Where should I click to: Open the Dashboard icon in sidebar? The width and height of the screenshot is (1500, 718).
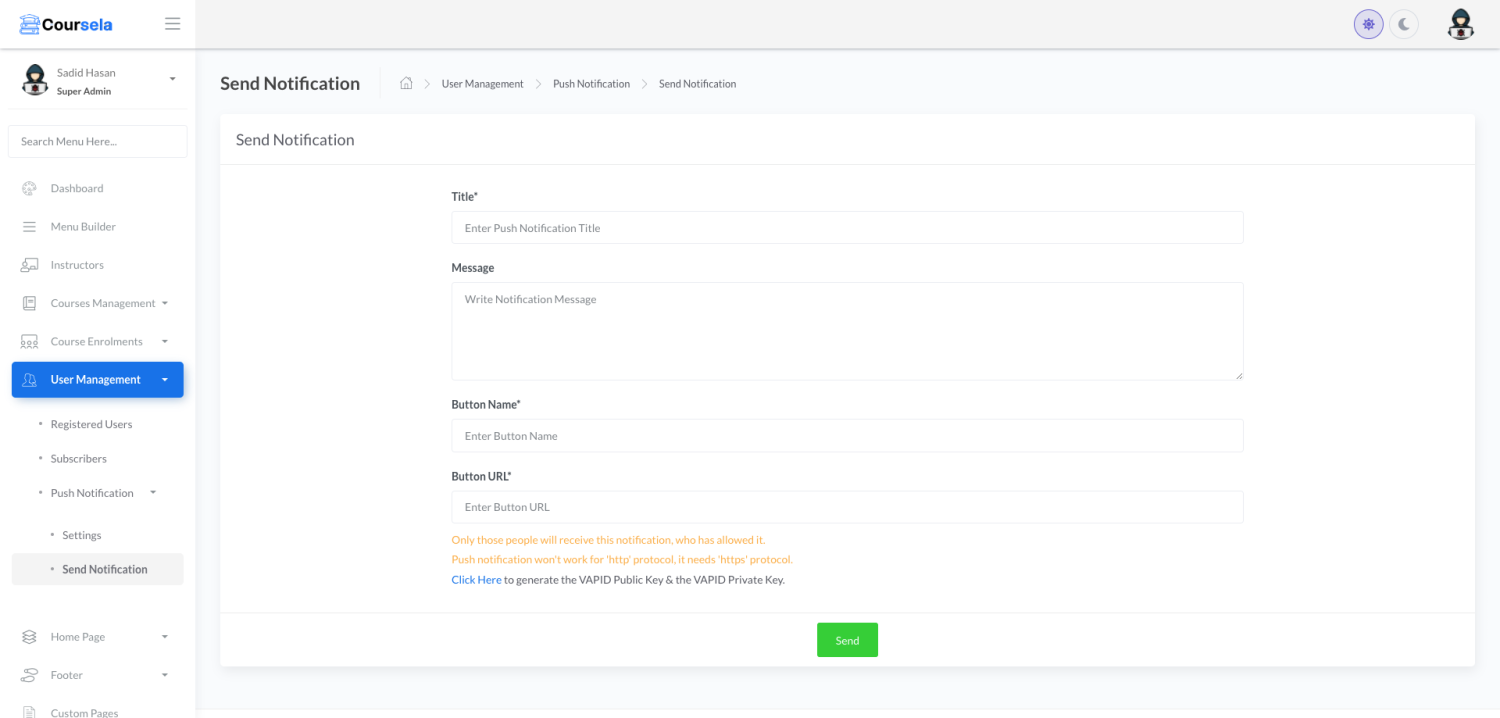29,188
